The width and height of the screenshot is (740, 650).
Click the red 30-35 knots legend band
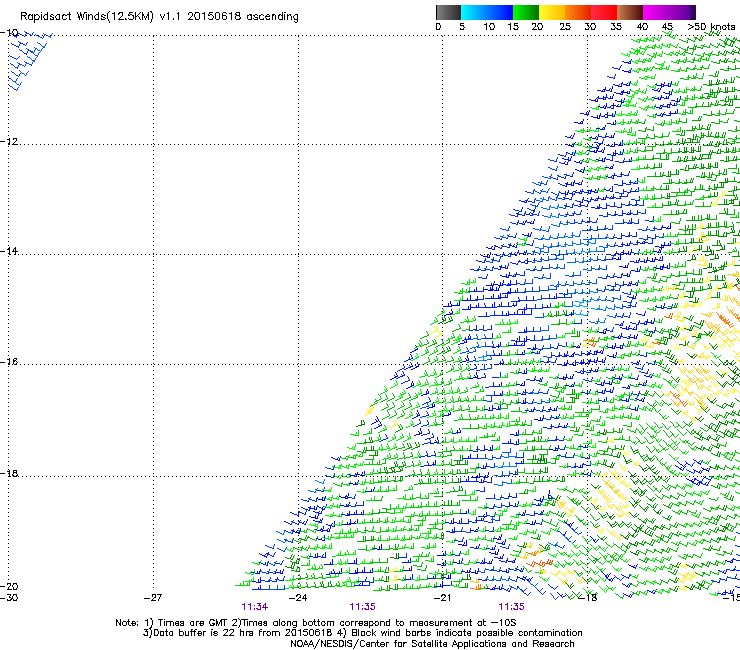(604, 12)
